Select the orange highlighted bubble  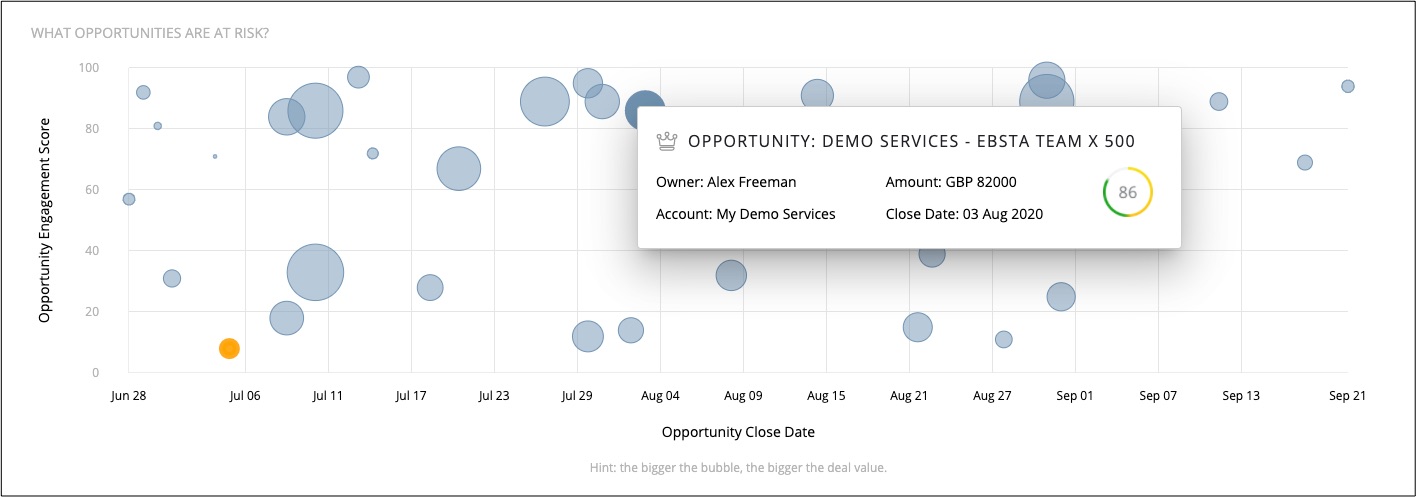point(229,349)
